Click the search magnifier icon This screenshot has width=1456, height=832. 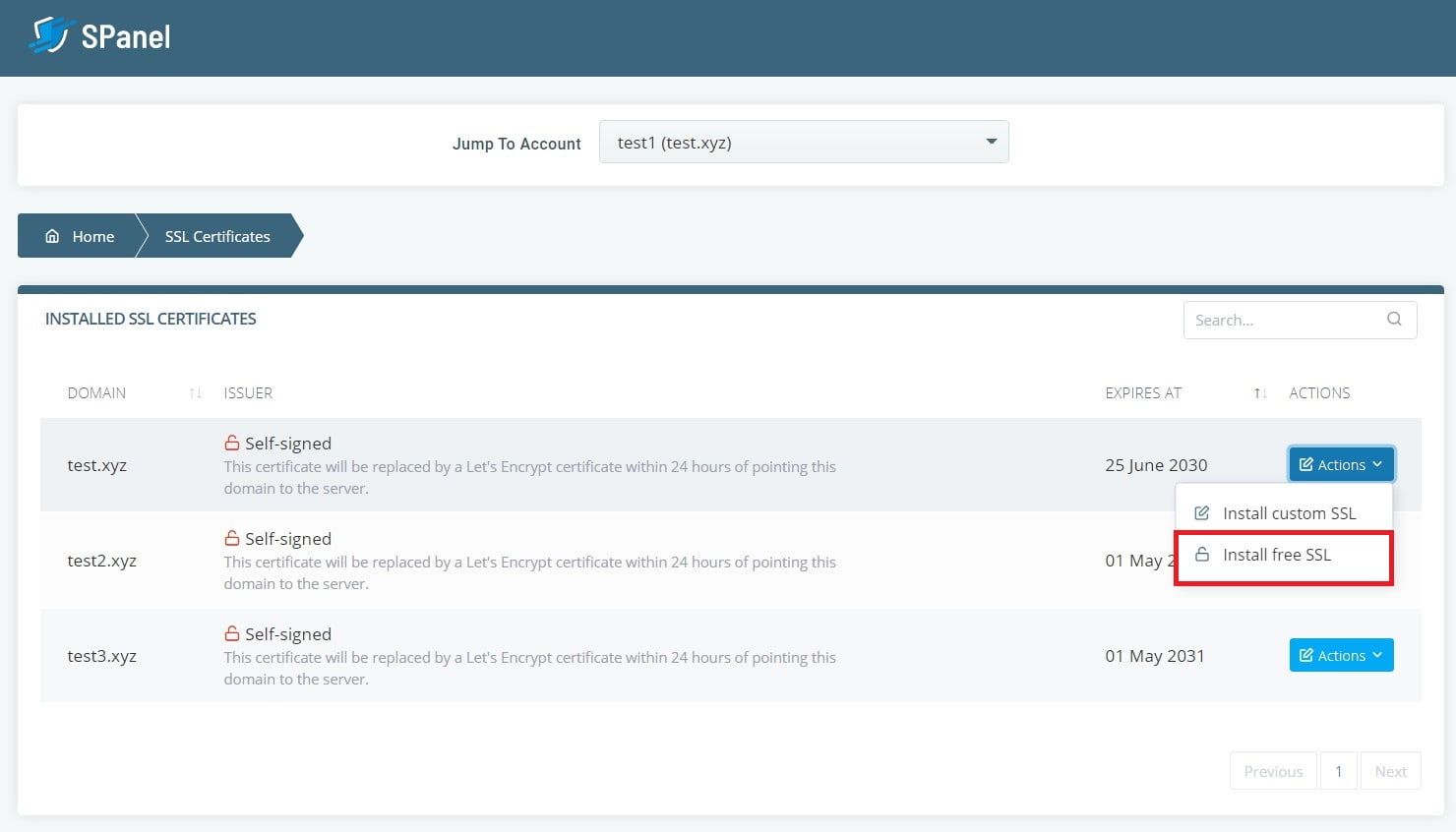1394,320
